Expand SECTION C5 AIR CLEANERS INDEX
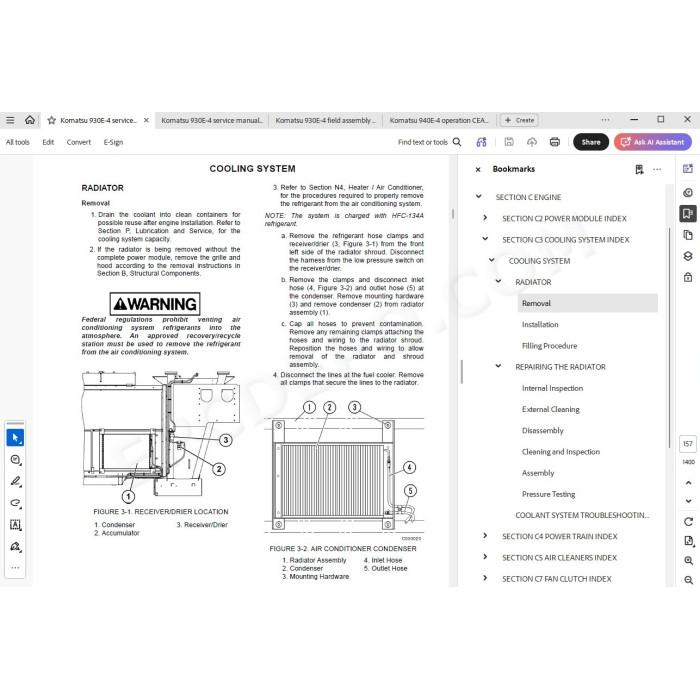The width and height of the screenshot is (700, 700). tap(485, 557)
